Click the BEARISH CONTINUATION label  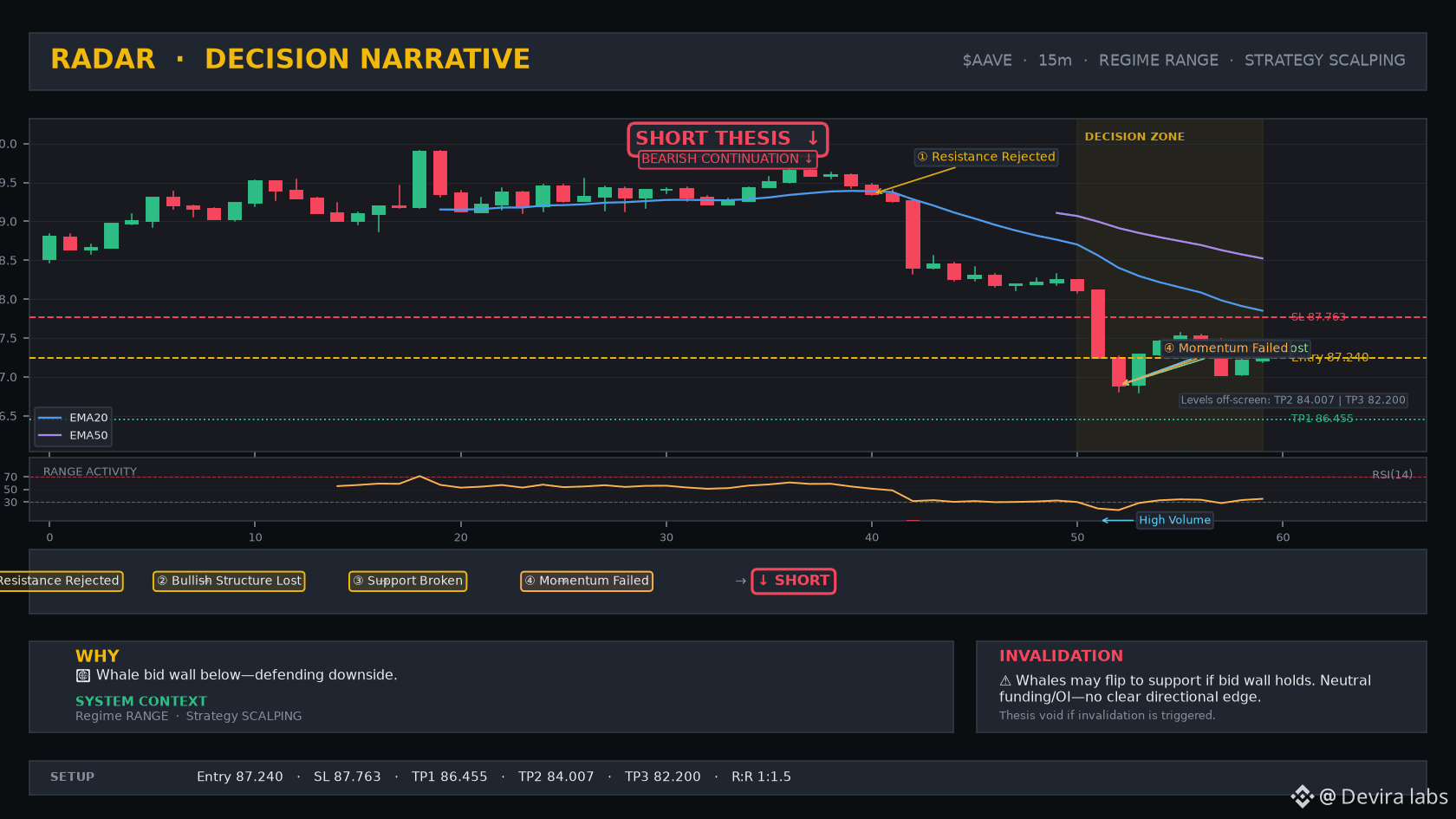[727, 159]
